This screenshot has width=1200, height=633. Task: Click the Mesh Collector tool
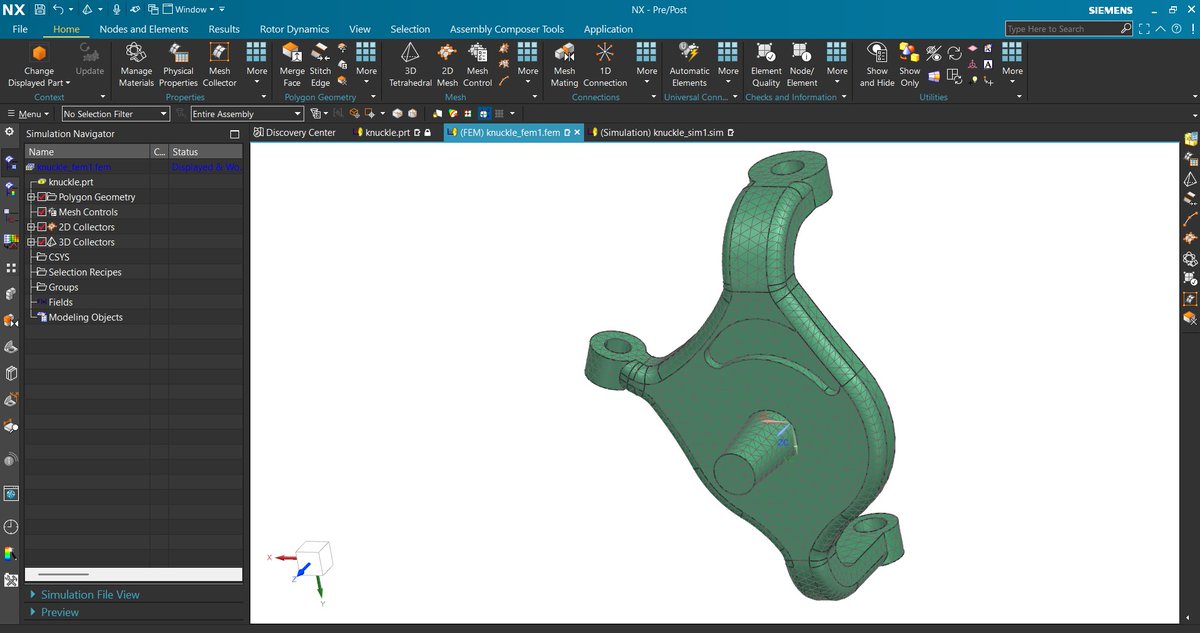tap(220, 65)
